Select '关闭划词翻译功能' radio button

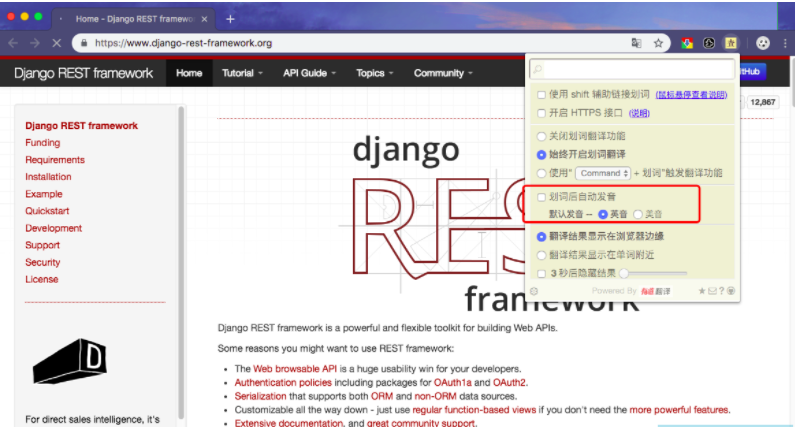[x=541, y=136]
